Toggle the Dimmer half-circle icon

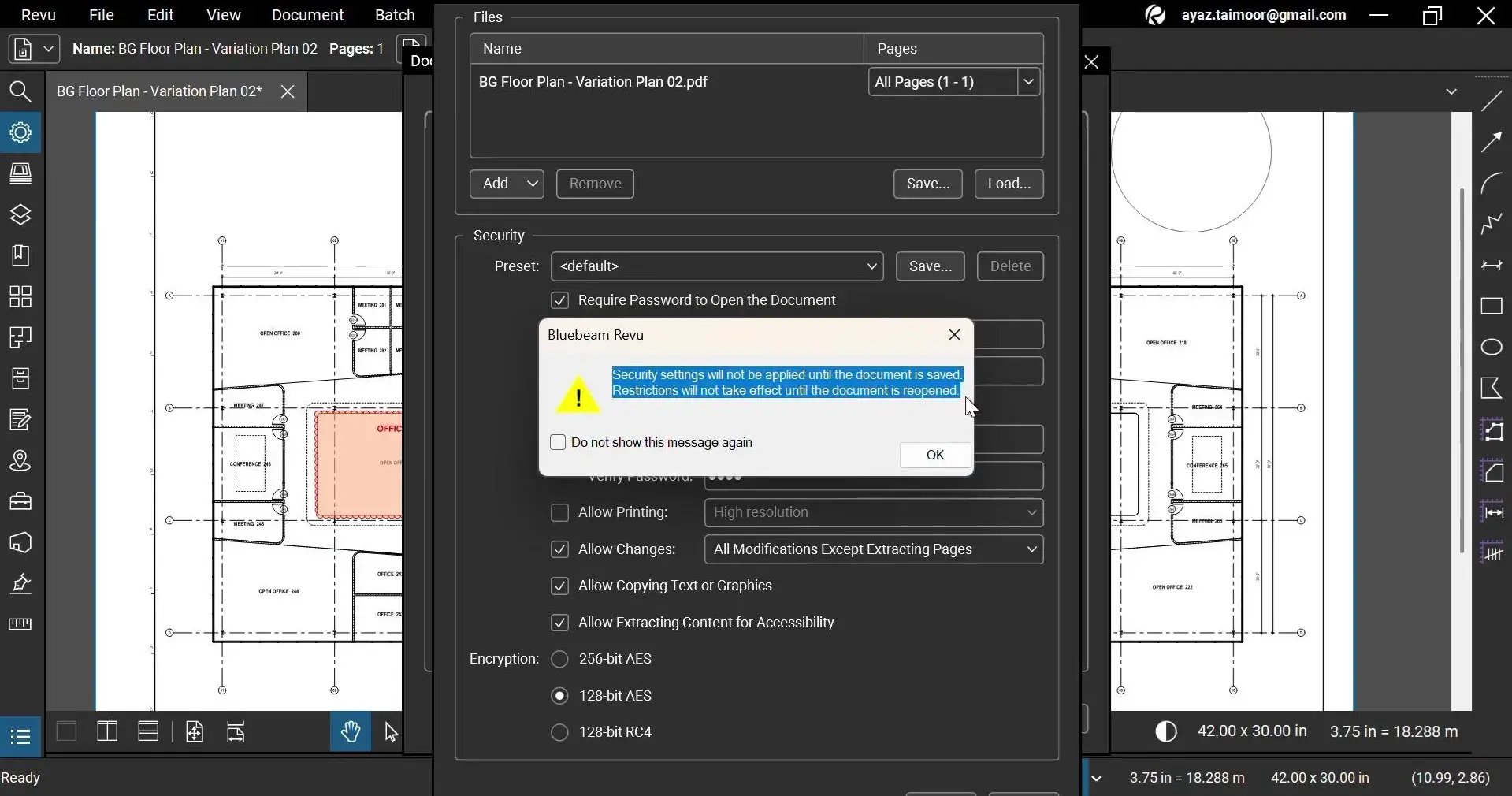tap(1166, 731)
